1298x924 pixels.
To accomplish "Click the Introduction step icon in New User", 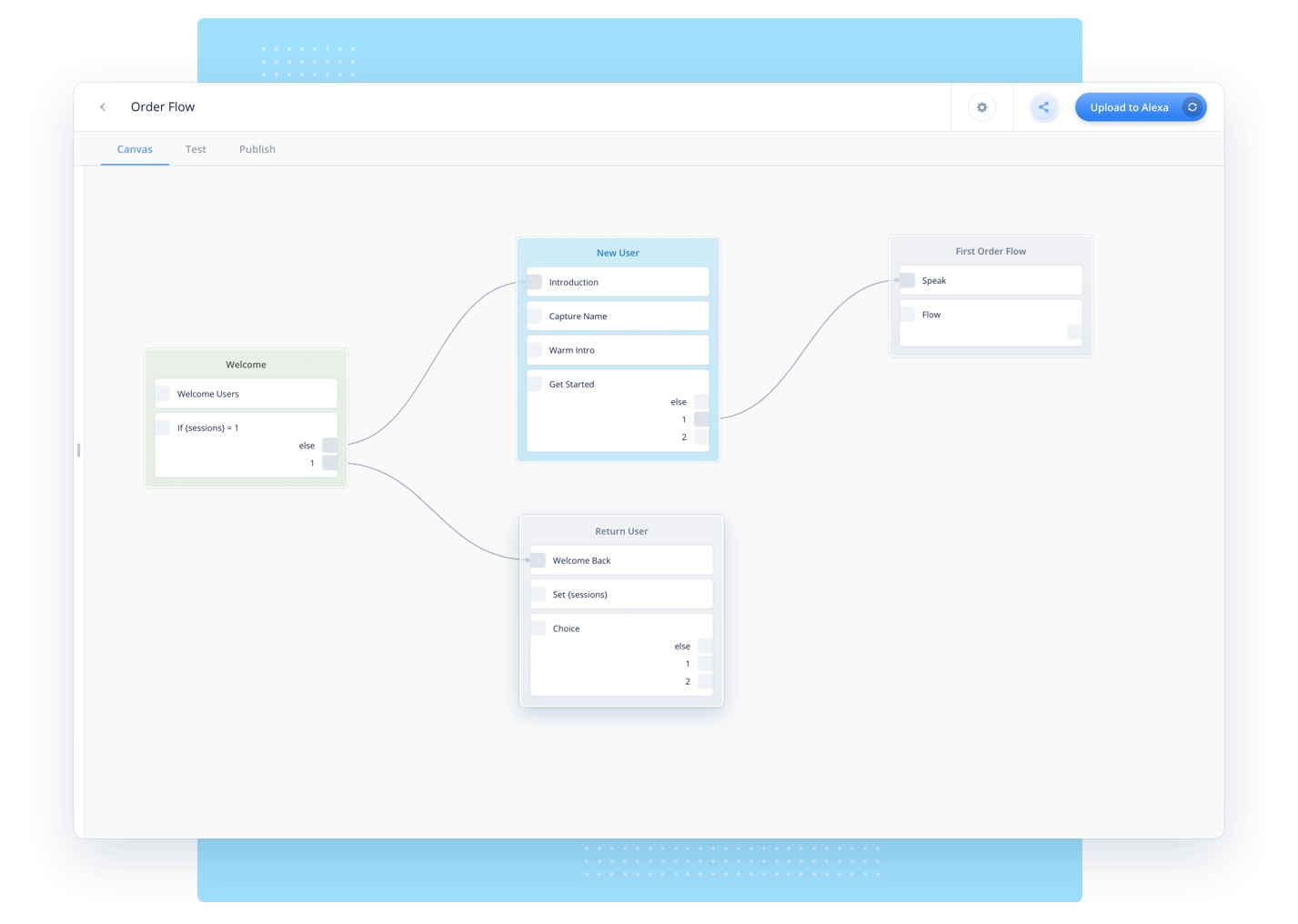I will pos(534,282).
